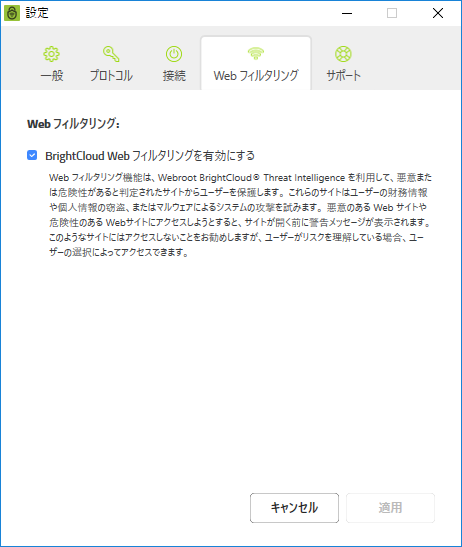Select the Web フィルタリング tab label
This screenshot has width=462, height=547.
(256, 75)
